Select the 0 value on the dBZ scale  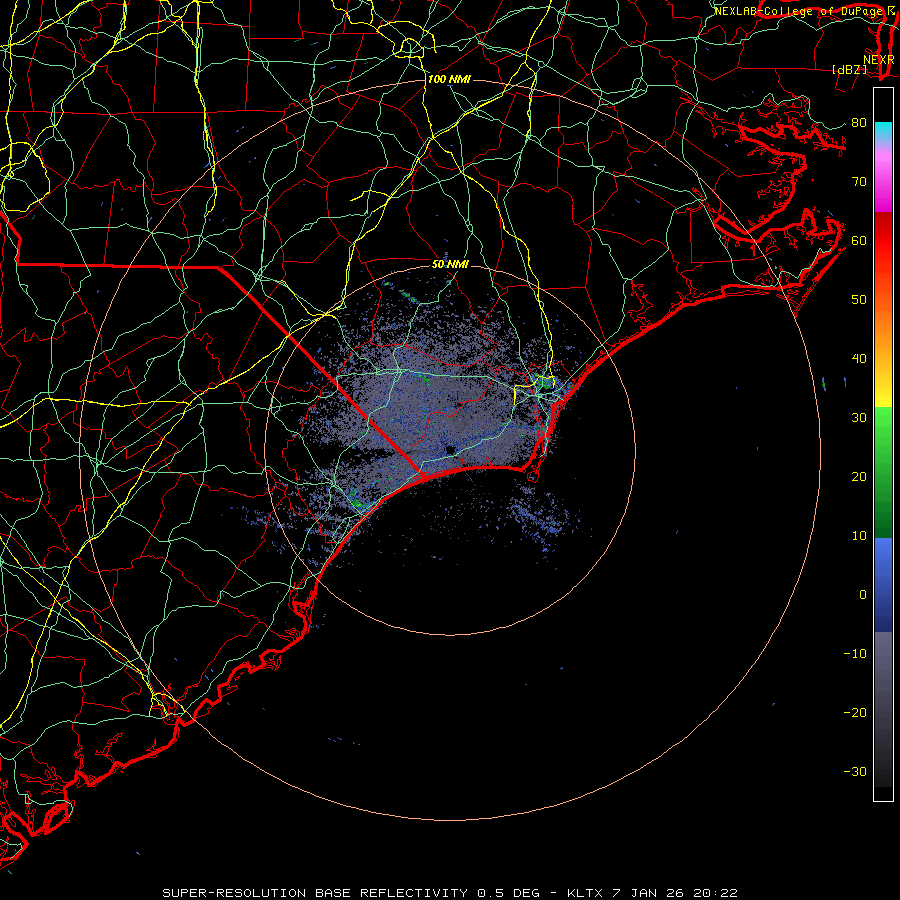[x=863, y=595]
